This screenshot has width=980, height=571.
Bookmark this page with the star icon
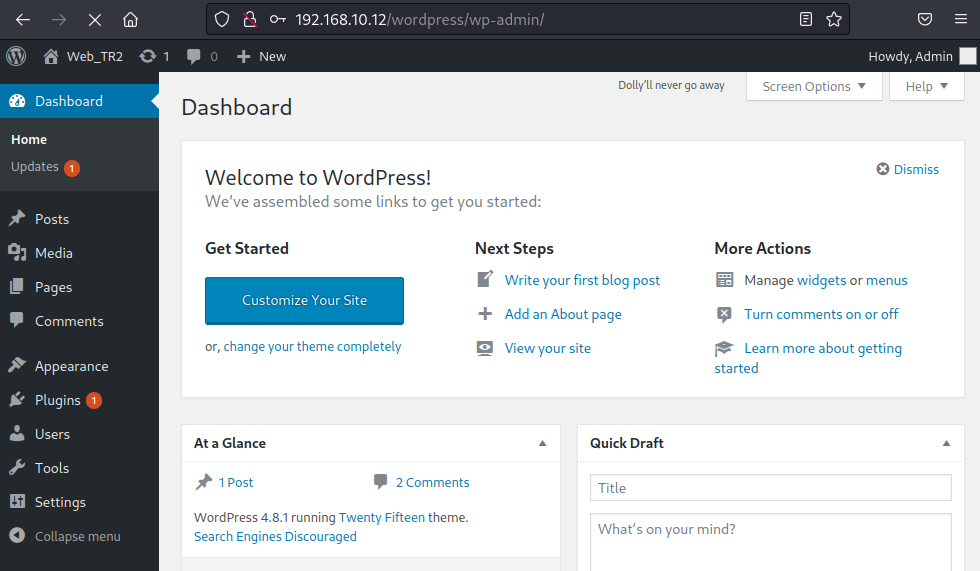[834, 19]
